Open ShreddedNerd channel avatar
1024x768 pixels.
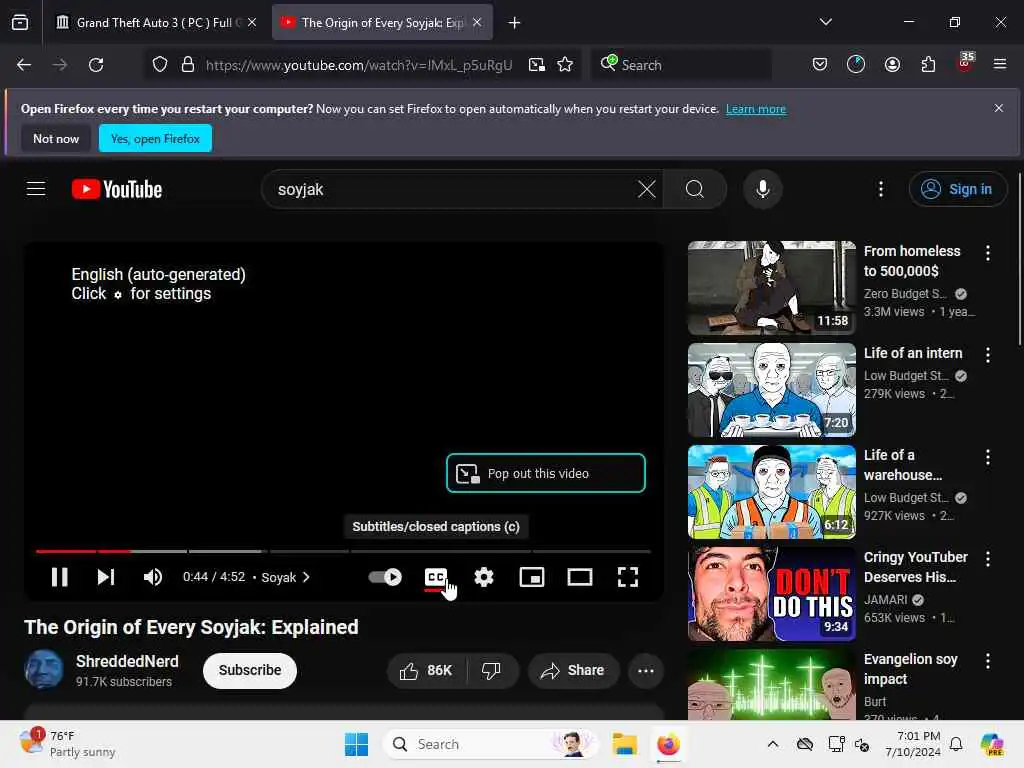point(44,669)
